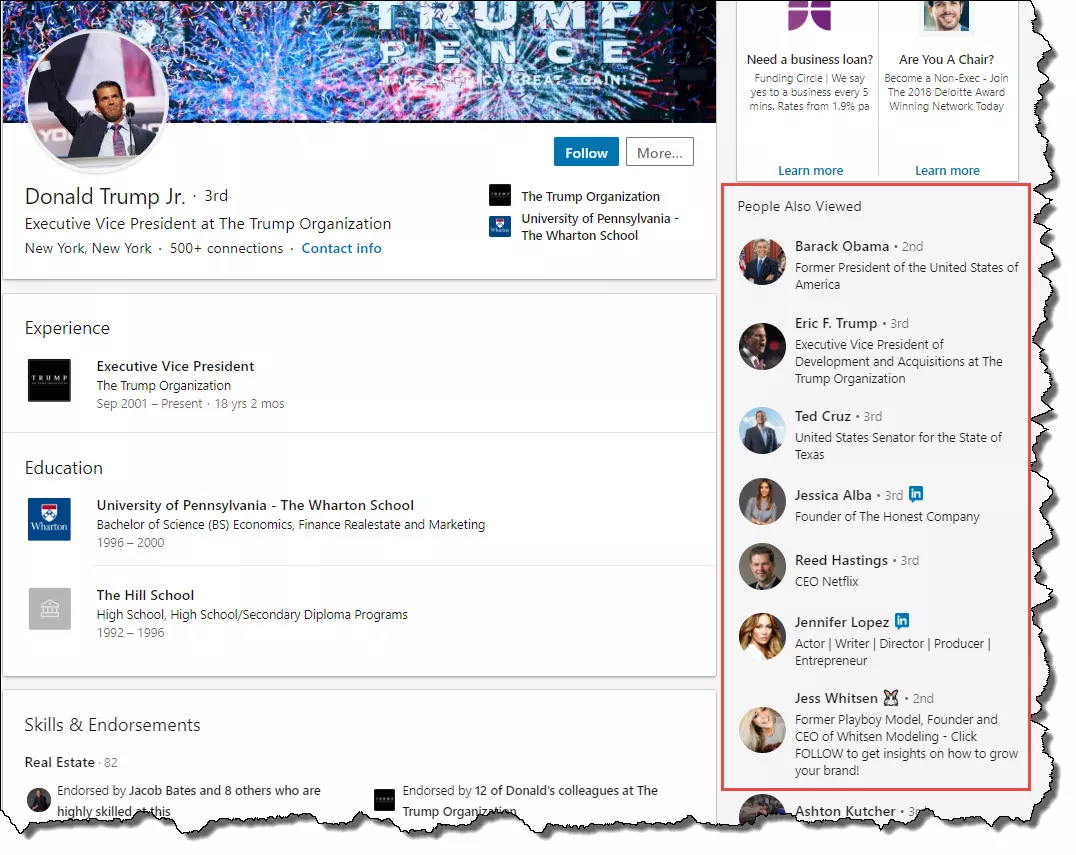This screenshot has height=855, width=1076.
Task: Click 'Founder of The Honest Company' headline
Action: [887, 516]
